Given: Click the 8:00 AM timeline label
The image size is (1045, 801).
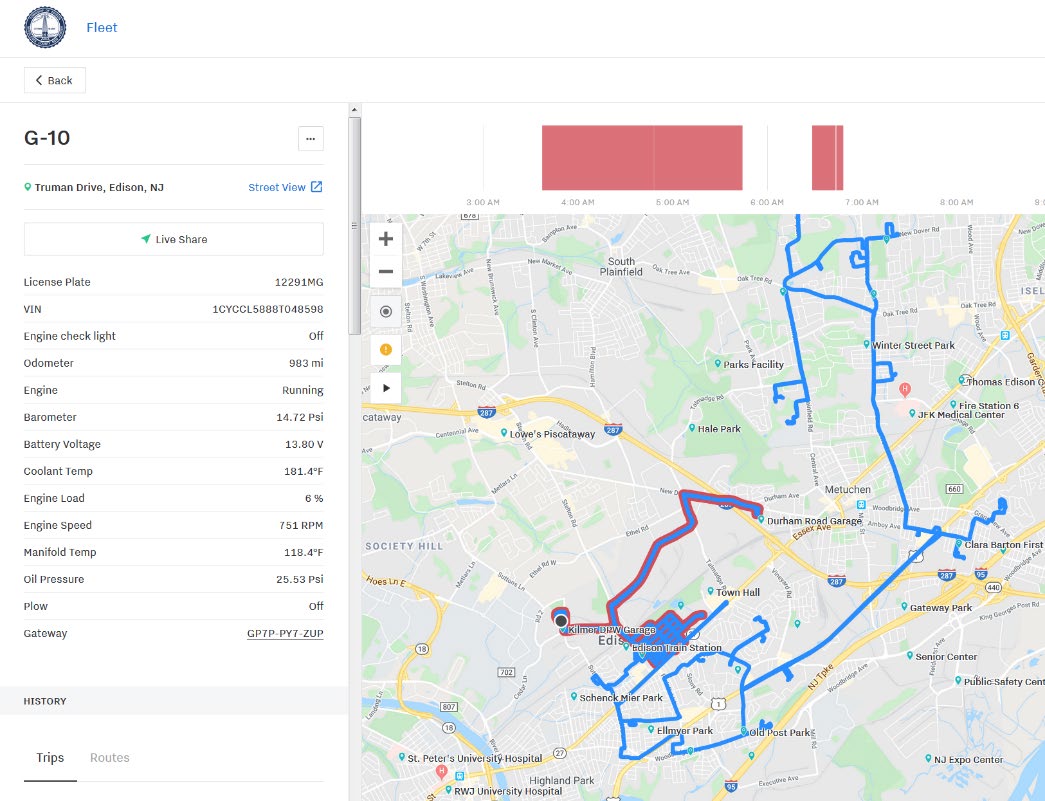Looking at the screenshot, I should [956, 202].
